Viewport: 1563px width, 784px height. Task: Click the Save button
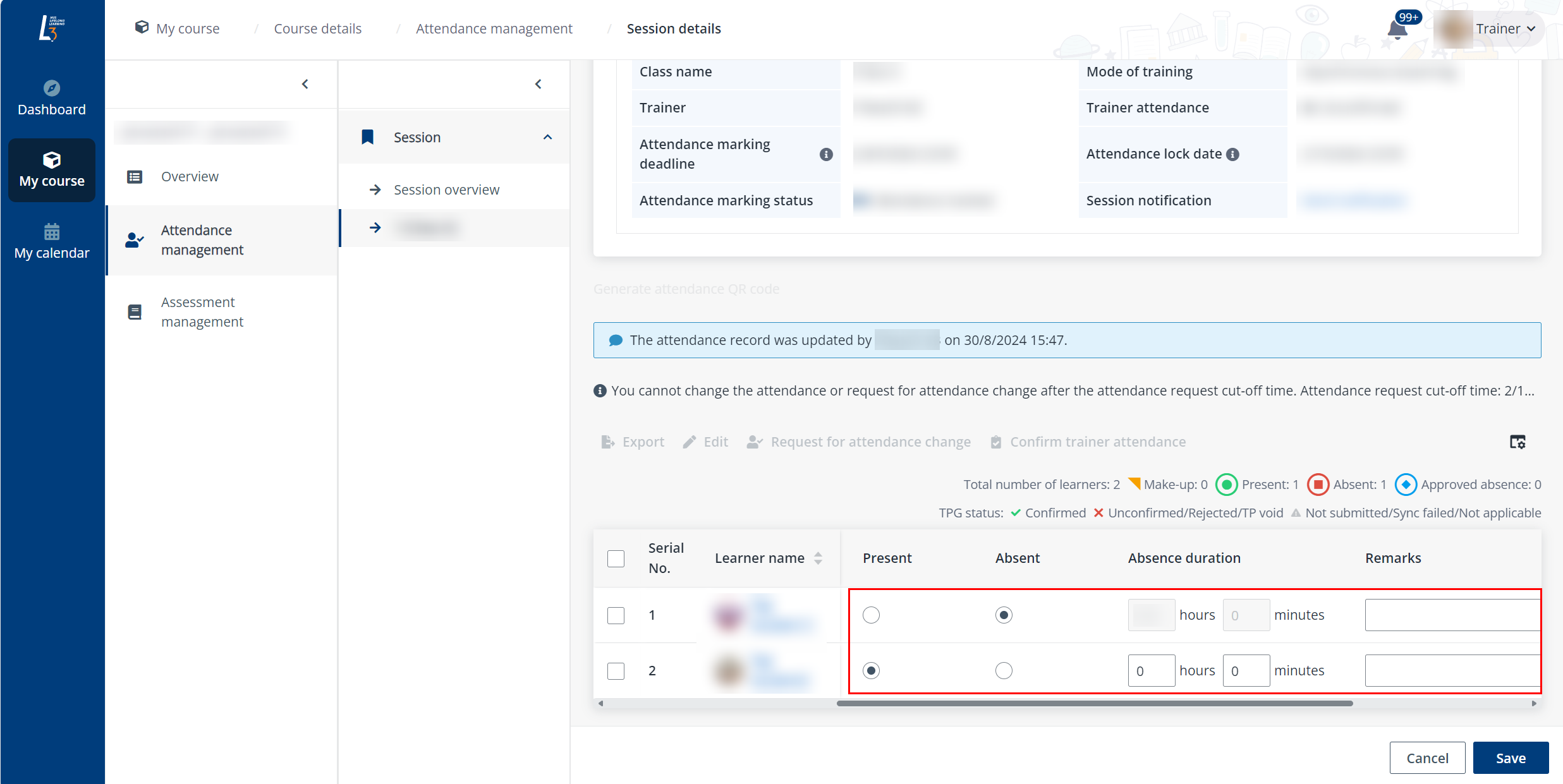click(1511, 758)
